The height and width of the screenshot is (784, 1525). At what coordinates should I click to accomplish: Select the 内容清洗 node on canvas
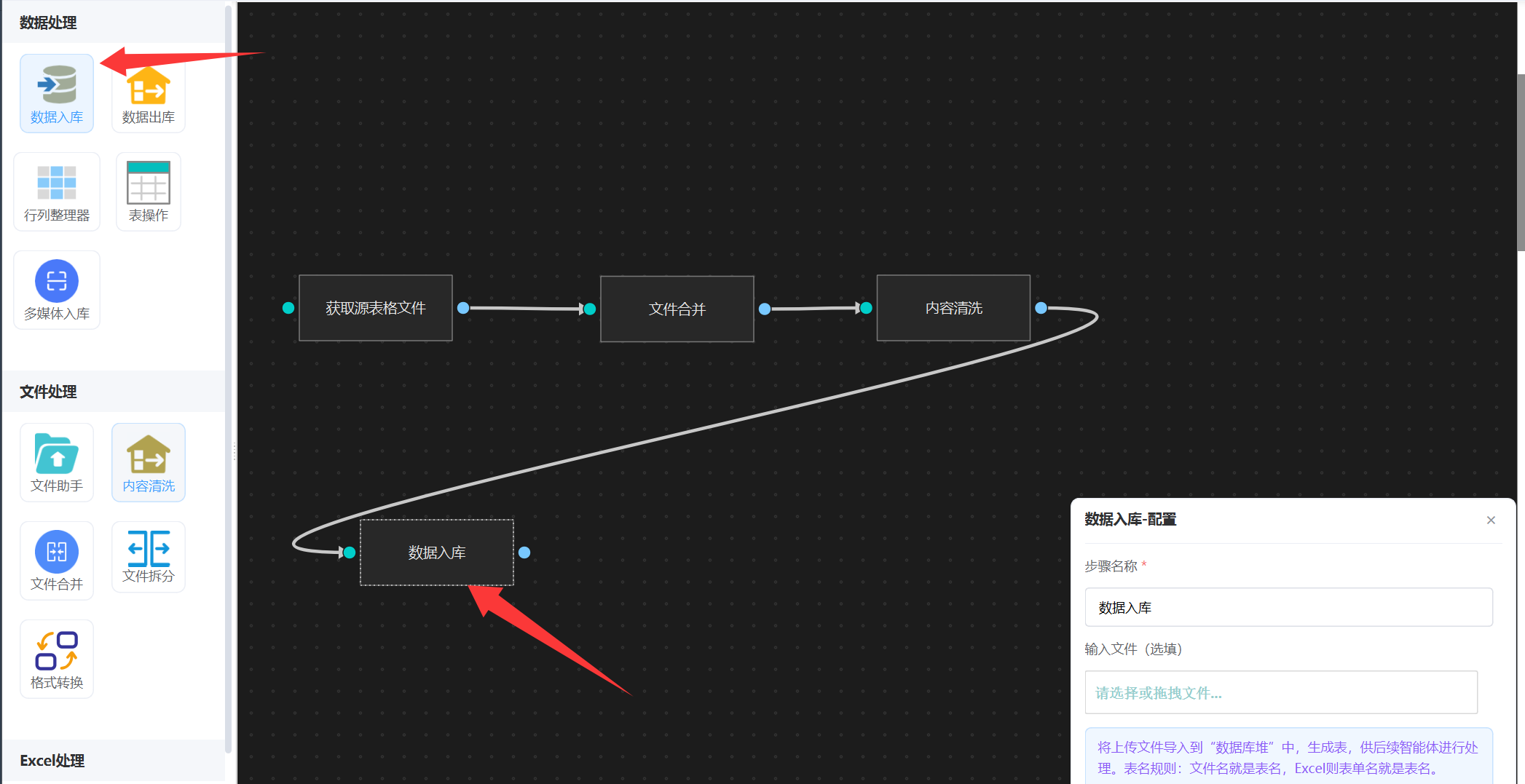(x=953, y=308)
